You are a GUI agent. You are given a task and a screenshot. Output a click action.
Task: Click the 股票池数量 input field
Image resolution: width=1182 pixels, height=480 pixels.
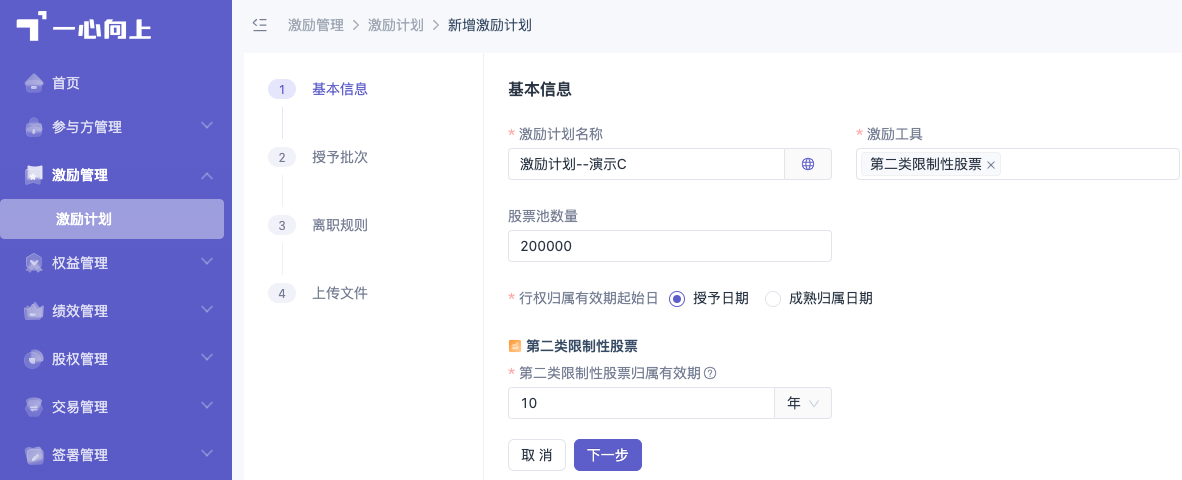(669, 246)
